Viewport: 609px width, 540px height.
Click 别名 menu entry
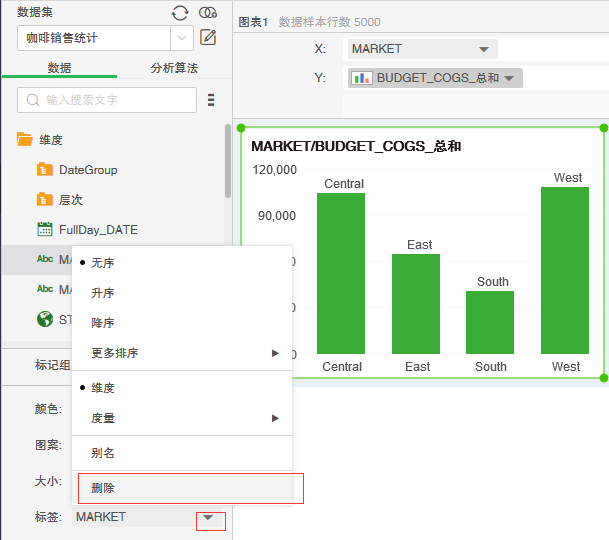[103, 453]
